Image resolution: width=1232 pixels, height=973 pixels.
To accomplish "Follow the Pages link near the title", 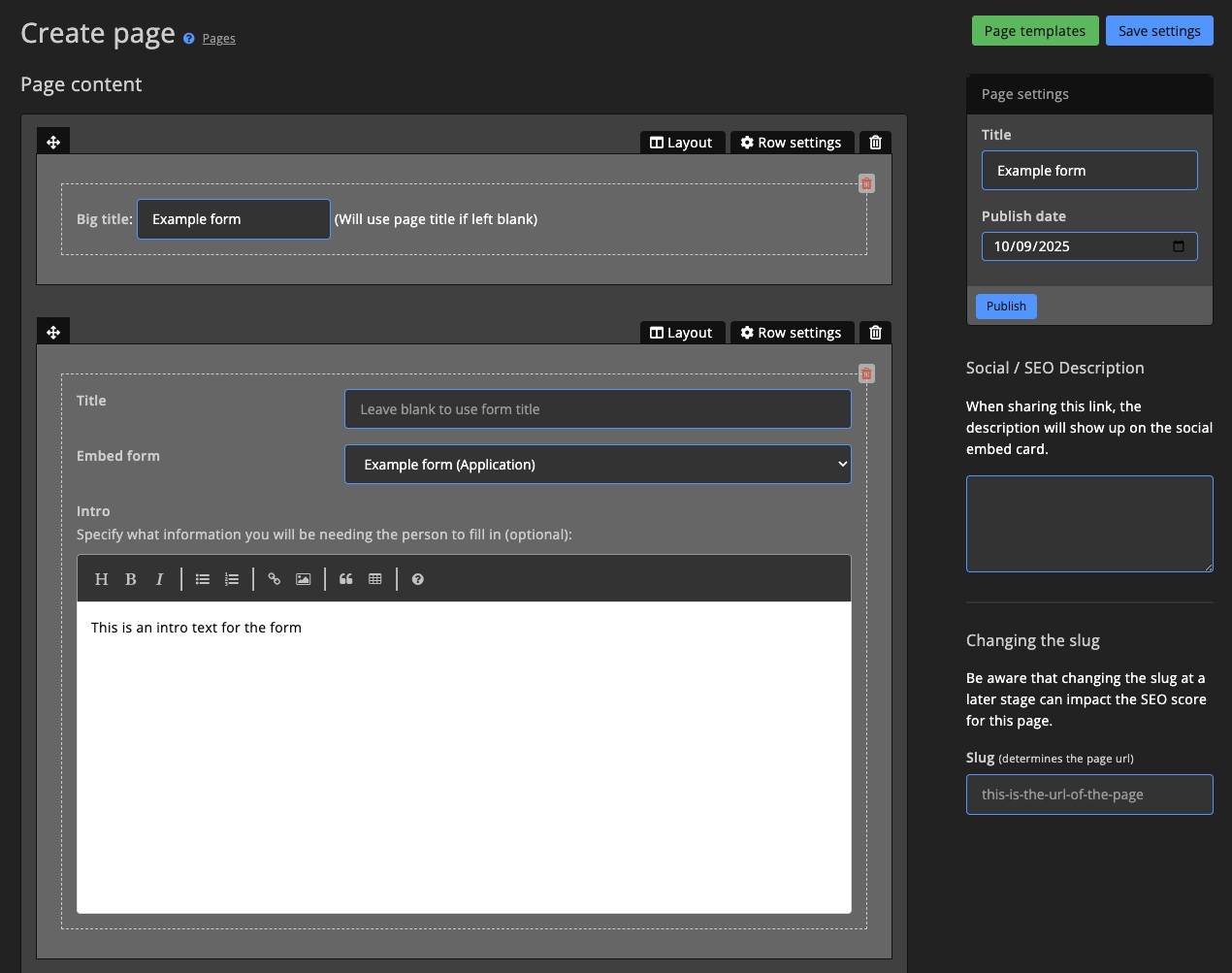I will click(x=218, y=38).
